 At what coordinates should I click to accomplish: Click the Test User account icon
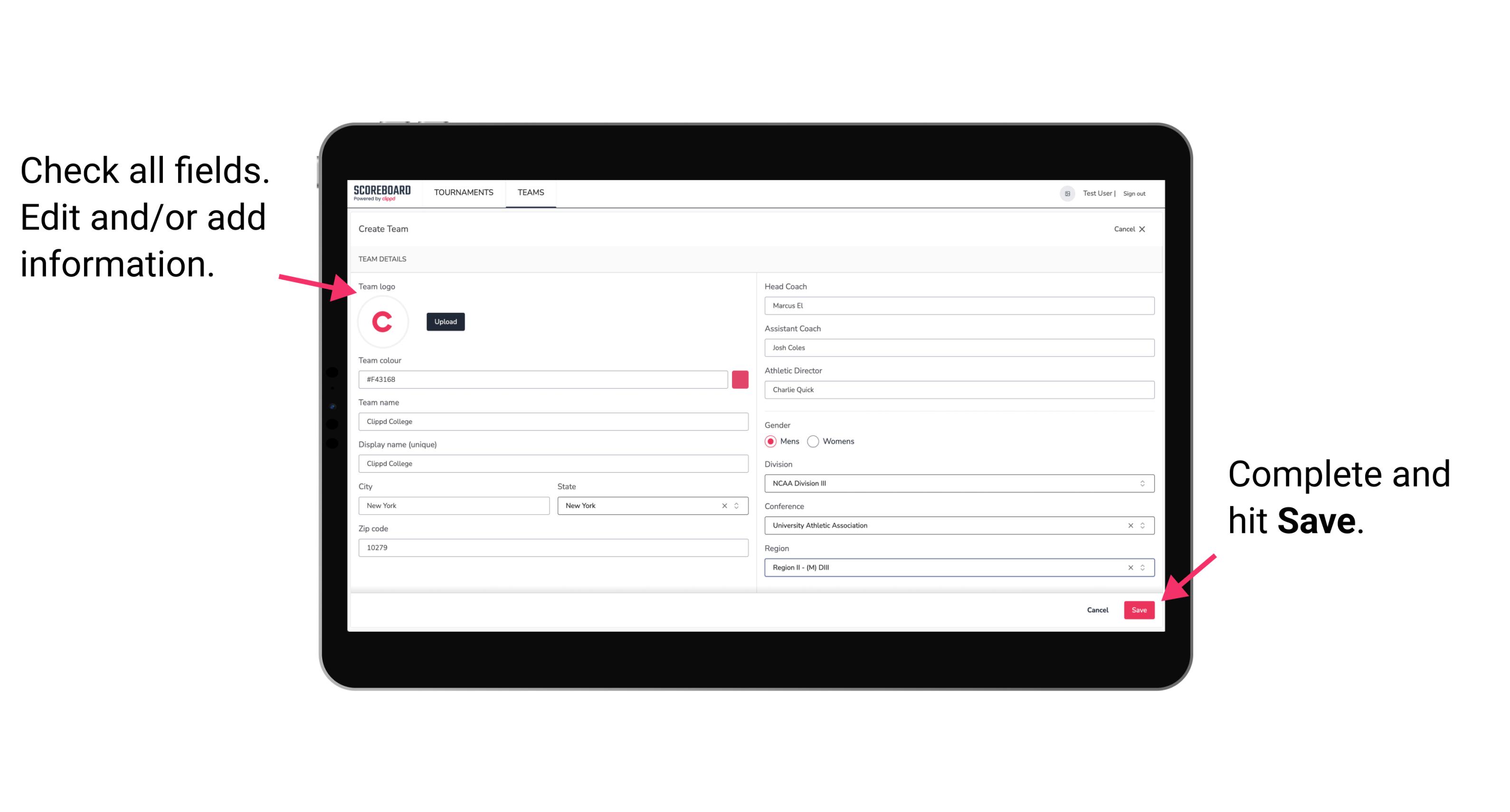[x=1064, y=193]
